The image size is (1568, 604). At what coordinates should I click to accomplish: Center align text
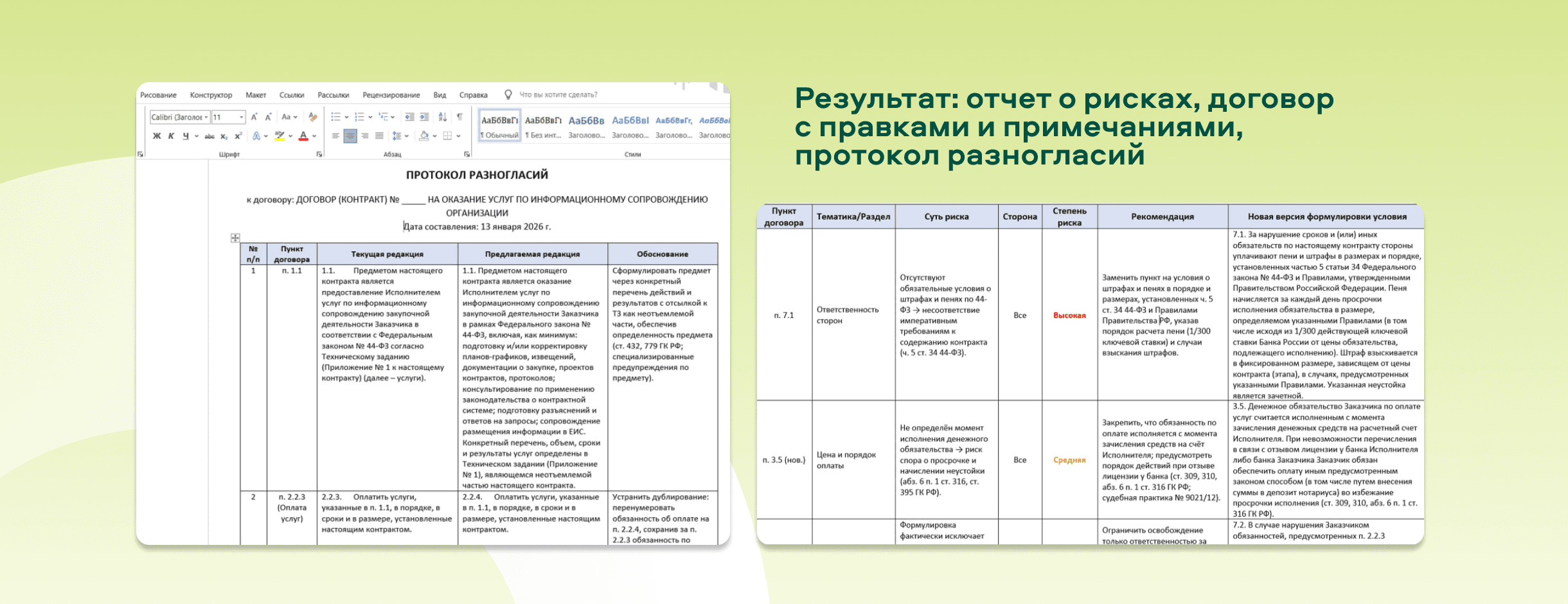[x=350, y=136]
